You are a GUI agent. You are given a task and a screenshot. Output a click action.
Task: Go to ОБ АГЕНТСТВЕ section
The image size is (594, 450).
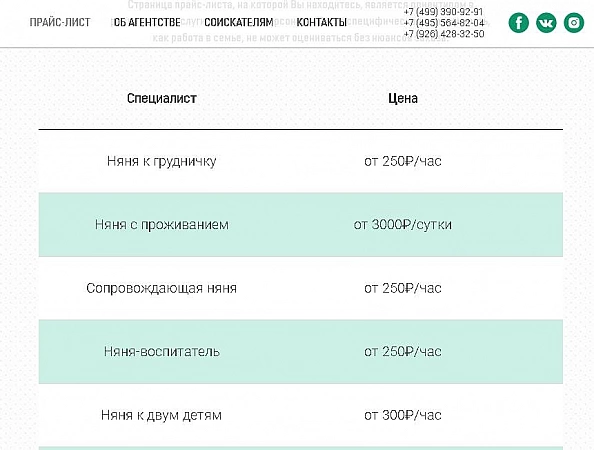click(147, 22)
